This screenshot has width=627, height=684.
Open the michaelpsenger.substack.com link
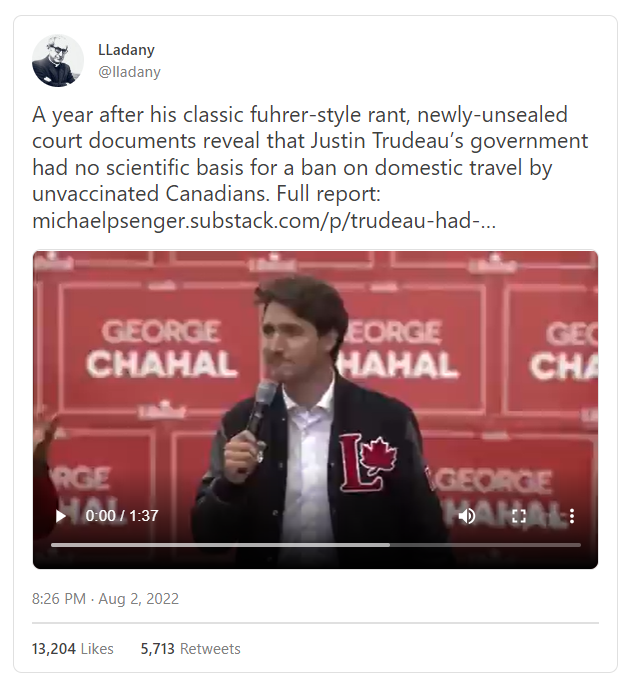[x=264, y=221]
